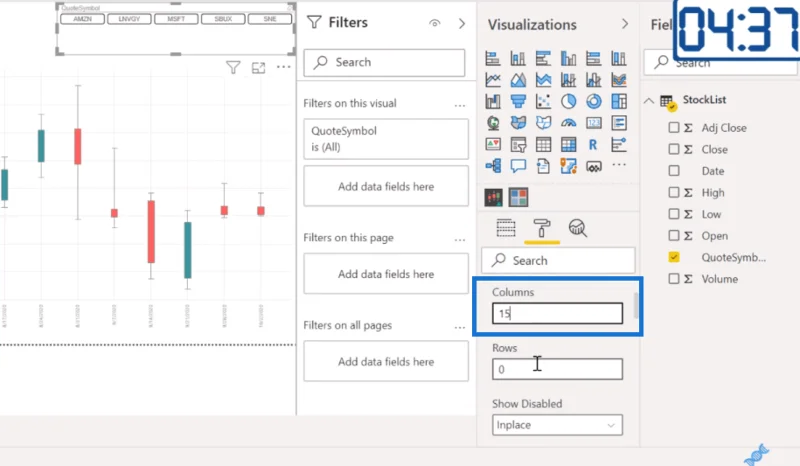This screenshot has height=466, width=800.
Task: Select the Clustered bar chart visual
Action: coord(543,59)
